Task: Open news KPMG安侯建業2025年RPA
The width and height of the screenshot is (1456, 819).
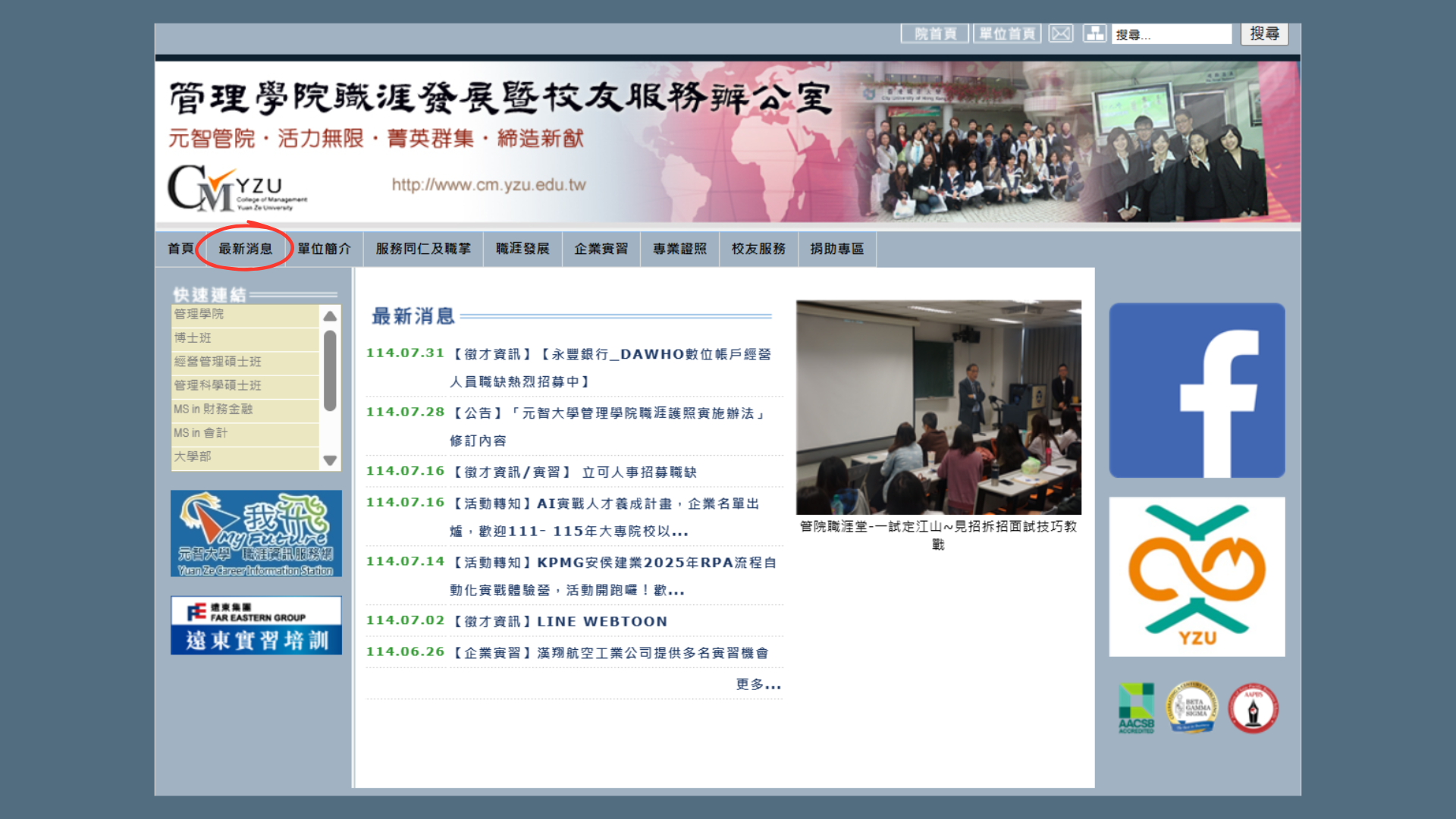Action: point(613,576)
